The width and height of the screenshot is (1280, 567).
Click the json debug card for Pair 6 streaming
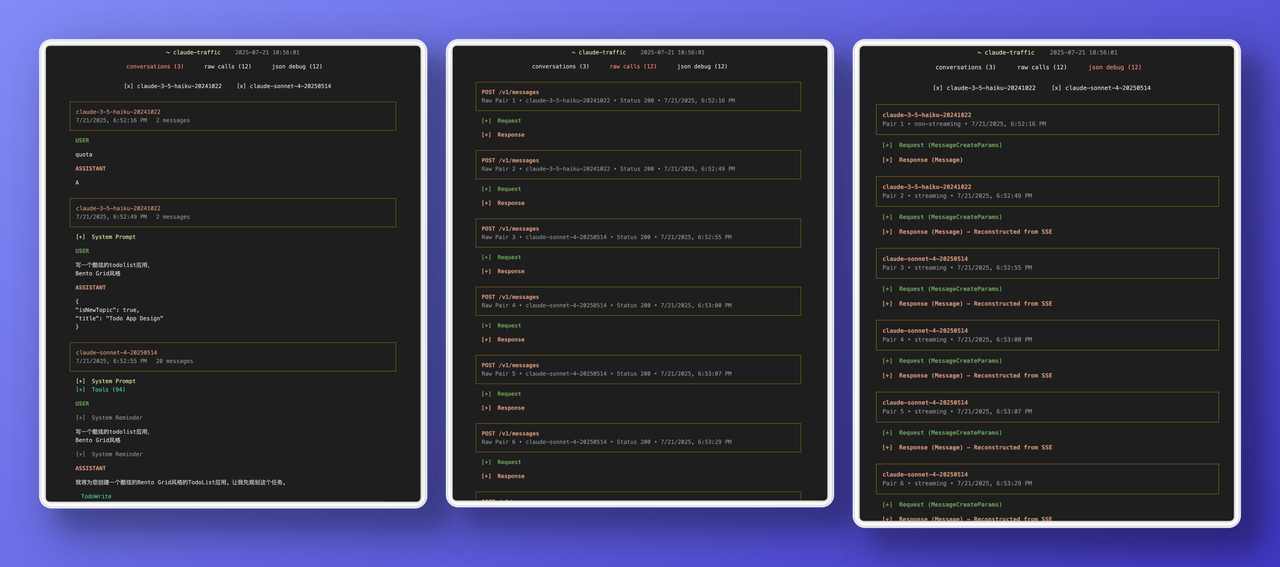(1047, 479)
